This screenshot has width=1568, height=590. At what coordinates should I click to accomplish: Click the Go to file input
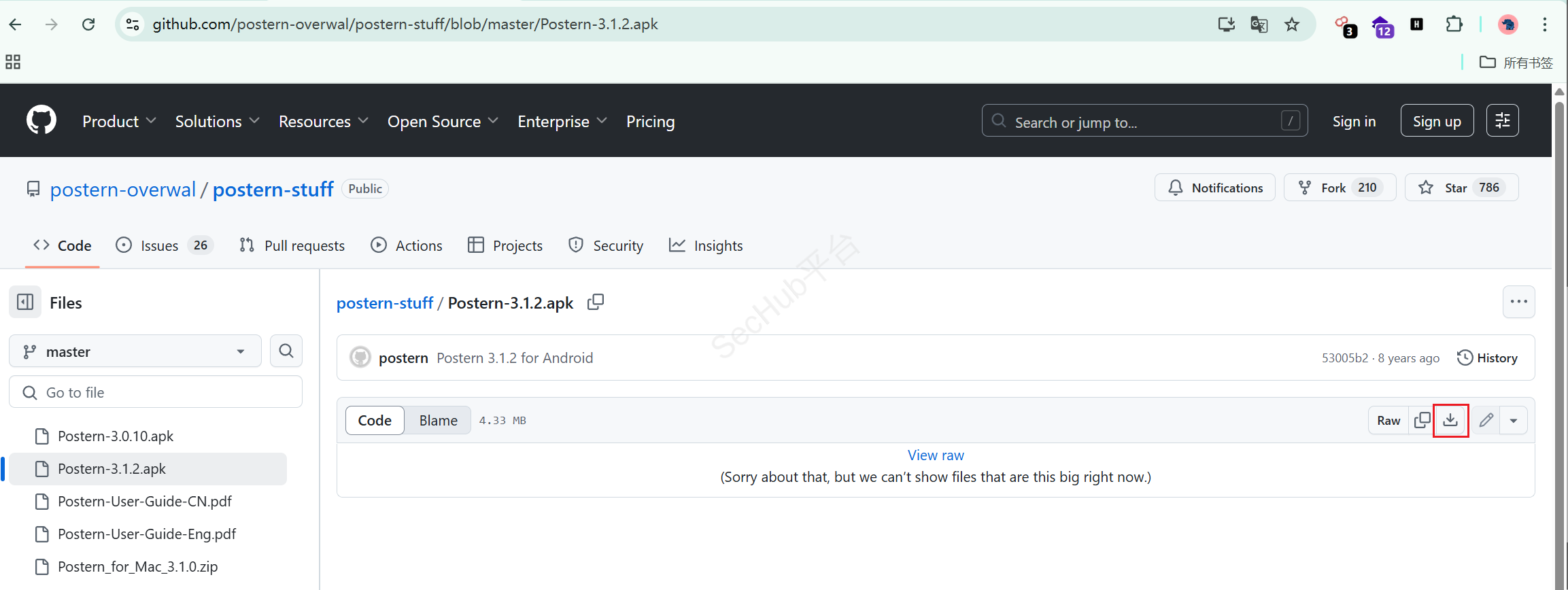[x=156, y=392]
